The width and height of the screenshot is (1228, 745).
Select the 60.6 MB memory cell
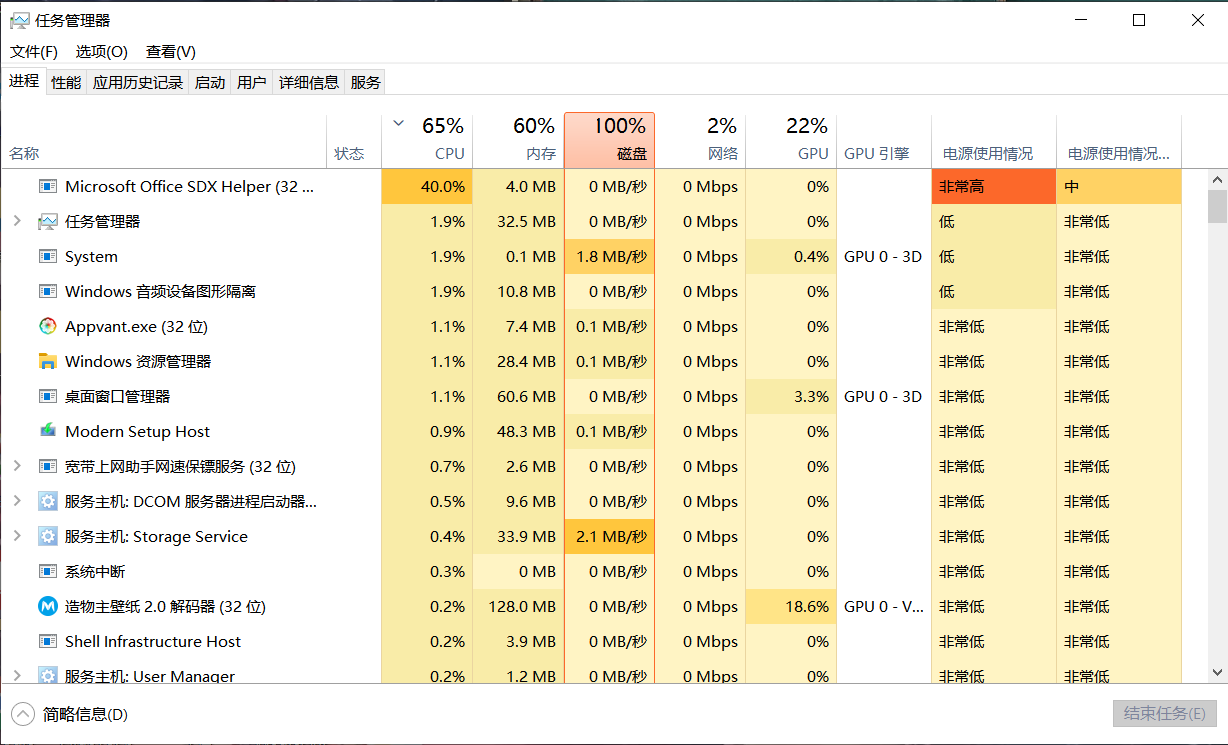click(518, 396)
